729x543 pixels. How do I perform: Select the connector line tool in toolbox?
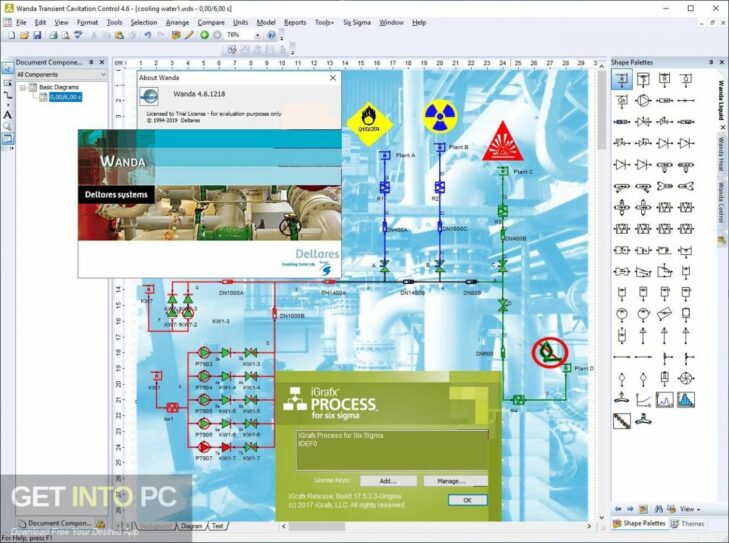(7, 96)
